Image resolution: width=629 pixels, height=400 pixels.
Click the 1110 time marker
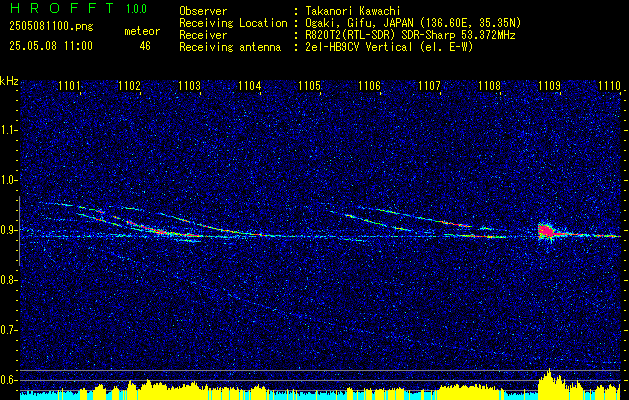click(x=609, y=86)
